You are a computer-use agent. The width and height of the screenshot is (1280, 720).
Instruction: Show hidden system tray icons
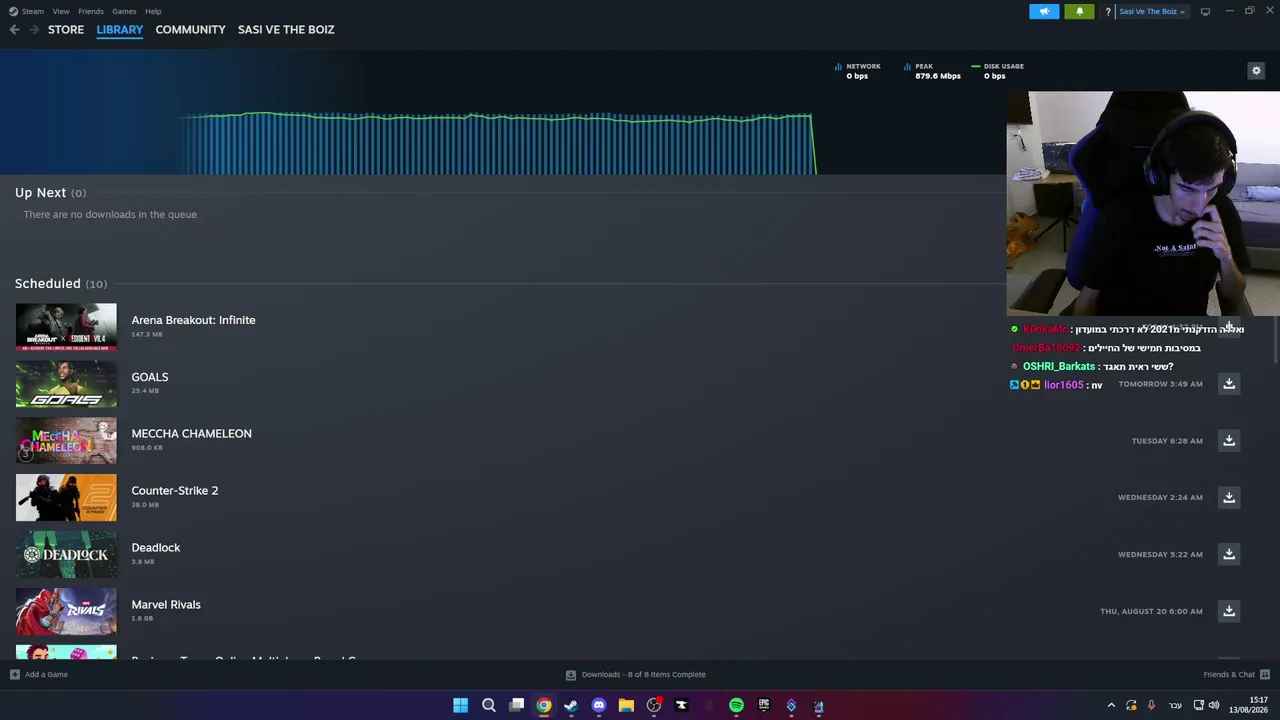click(x=1111, y=705)
